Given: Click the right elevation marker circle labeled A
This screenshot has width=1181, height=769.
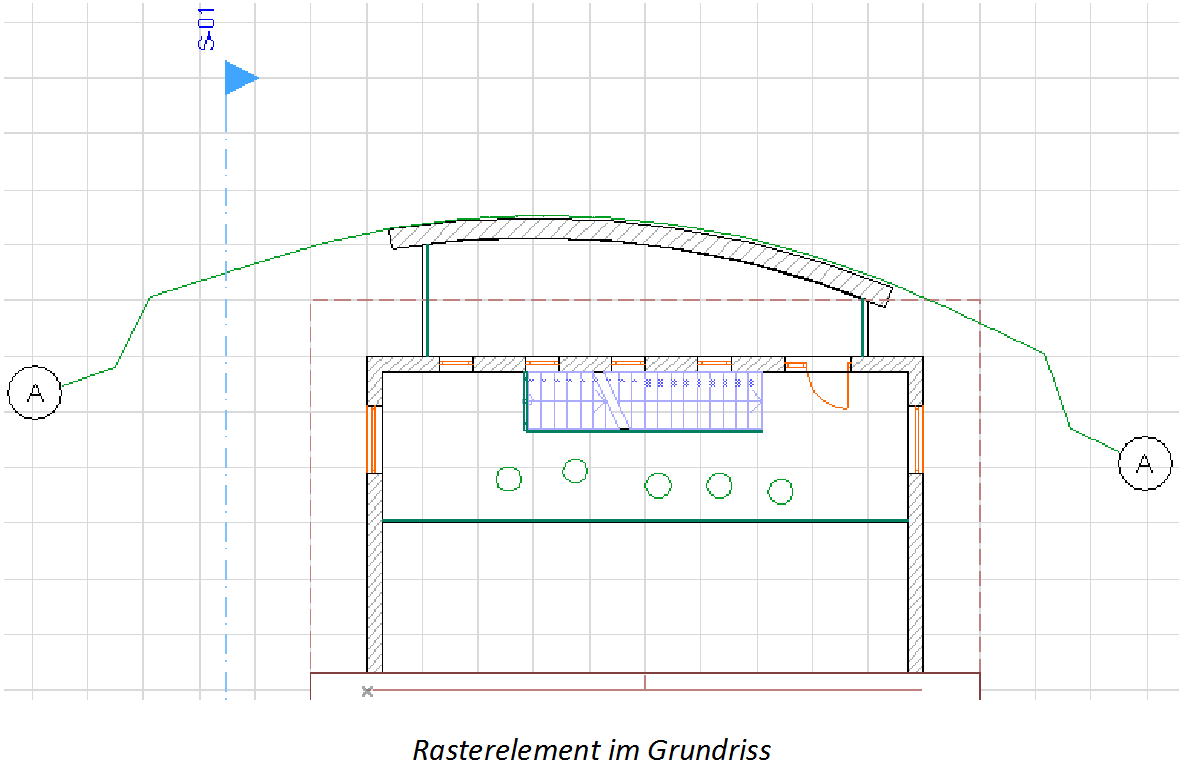Looking at the screenshot, I should pos(1145,462).
